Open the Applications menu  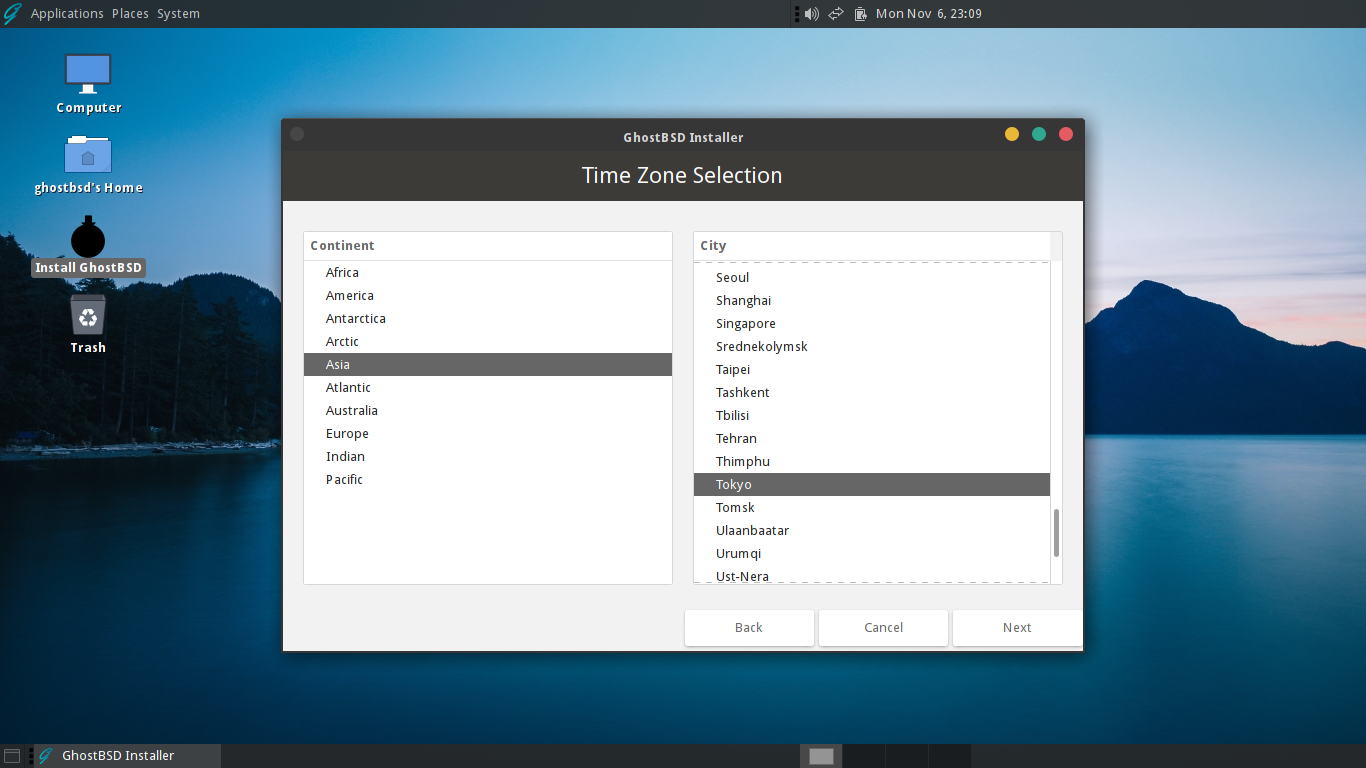tap(67, 14)
